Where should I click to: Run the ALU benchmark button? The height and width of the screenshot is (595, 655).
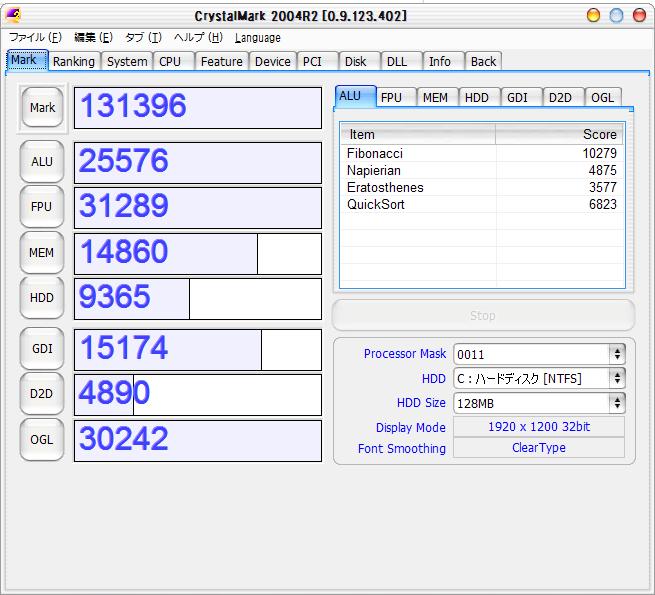point(42,162)
